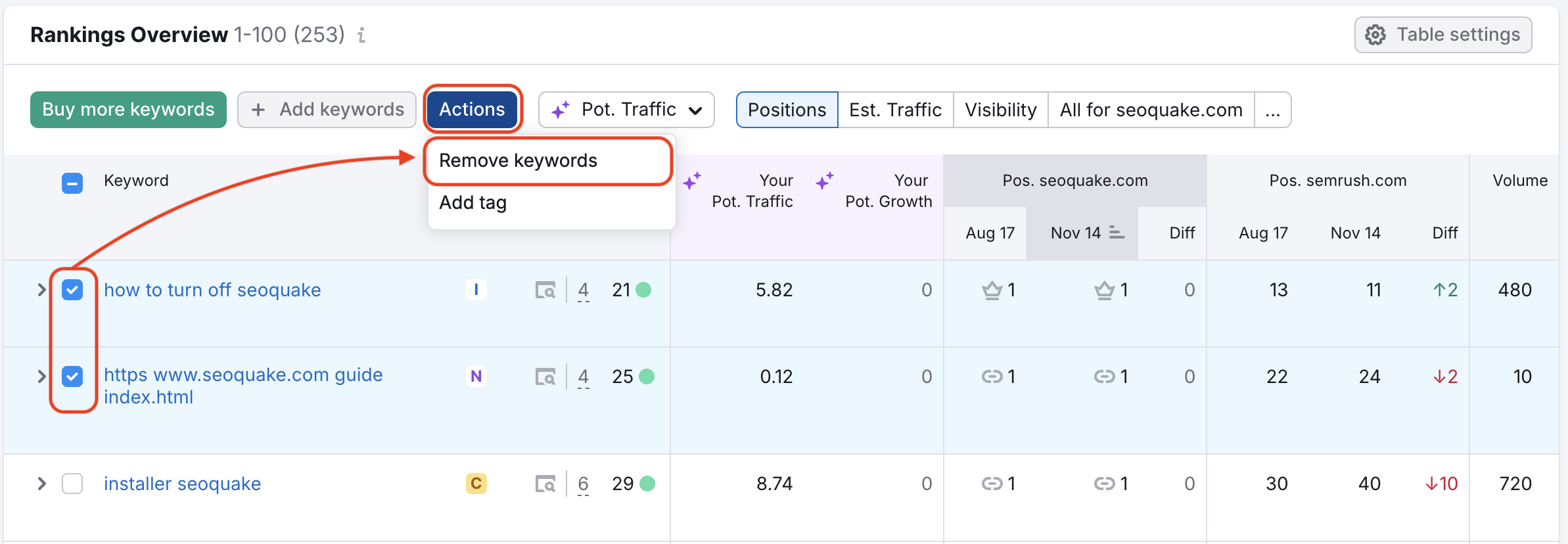Open SERP snapshot icon for 'how to turn off seoquake'

pos(545,290)
